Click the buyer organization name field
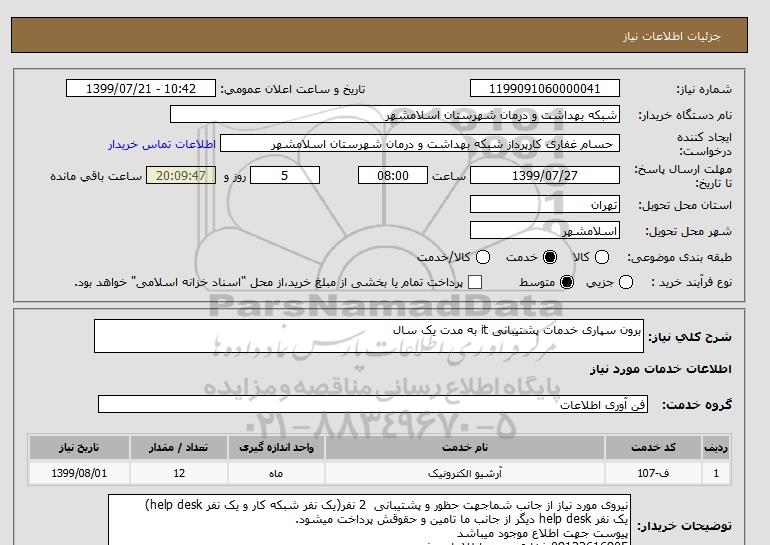The height and width of the screenshot is (545, 770). point(395,114)
